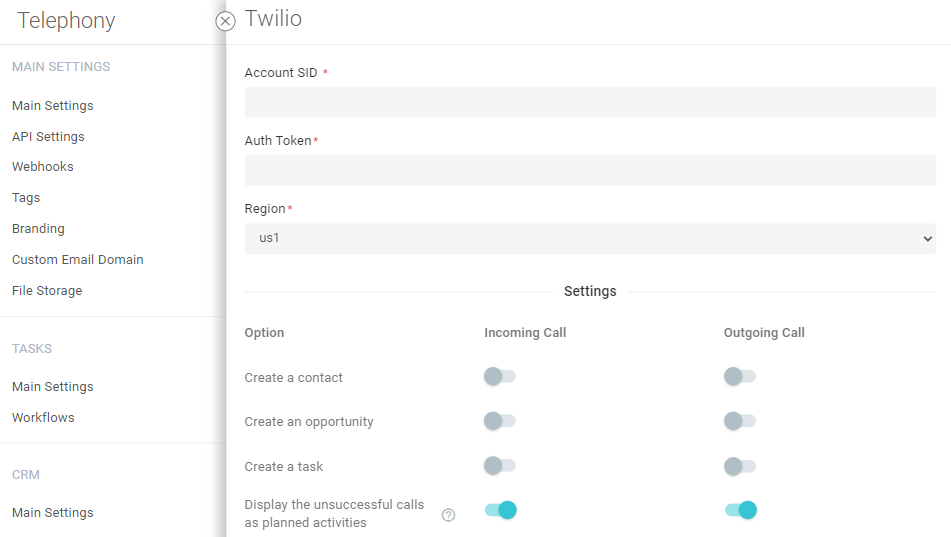Disable unsuccessful calls display for Outgoing Call
The height and width of the screenshot is (537, 951).
(x=741, y=510)
